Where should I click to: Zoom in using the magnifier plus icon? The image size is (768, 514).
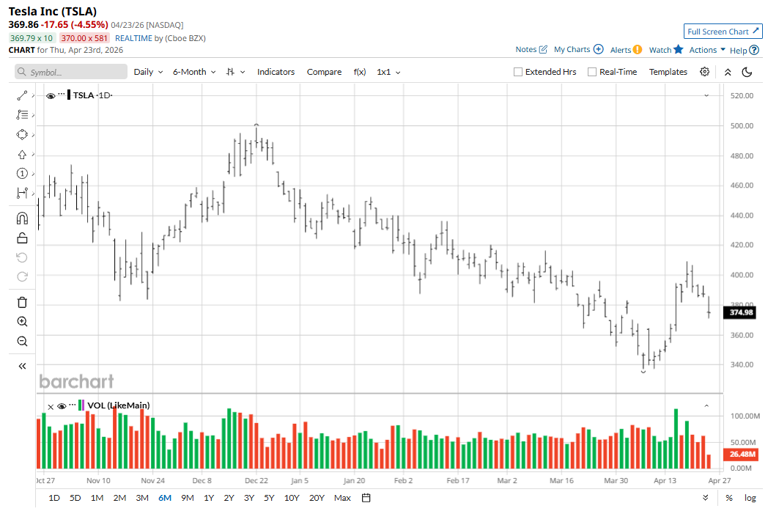pos(22,322)
